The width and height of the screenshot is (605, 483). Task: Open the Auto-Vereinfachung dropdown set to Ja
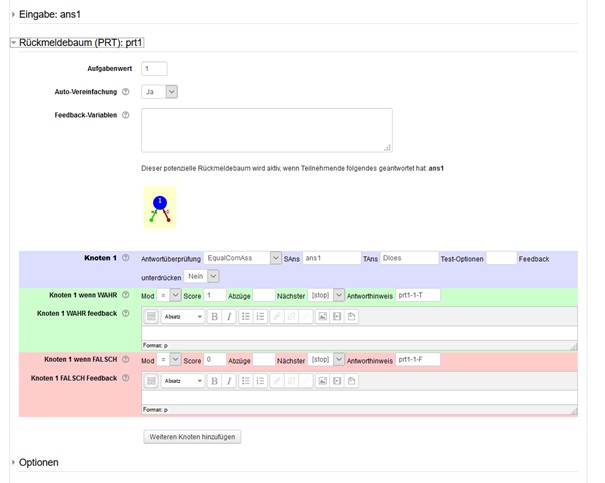[160, 92]
